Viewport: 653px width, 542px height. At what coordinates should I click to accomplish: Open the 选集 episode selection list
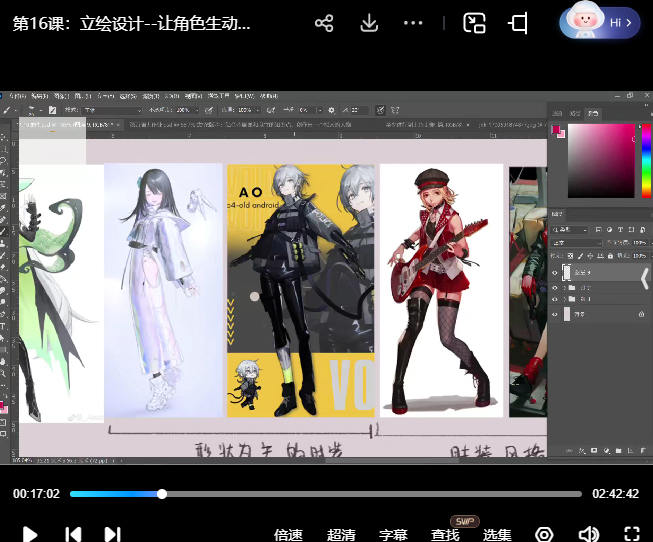497,535
